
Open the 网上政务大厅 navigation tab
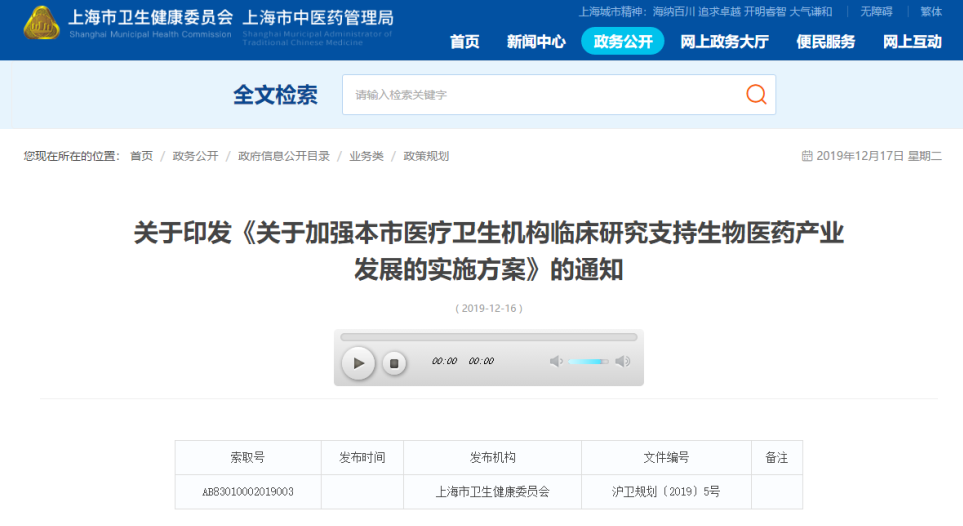(725, 42)
